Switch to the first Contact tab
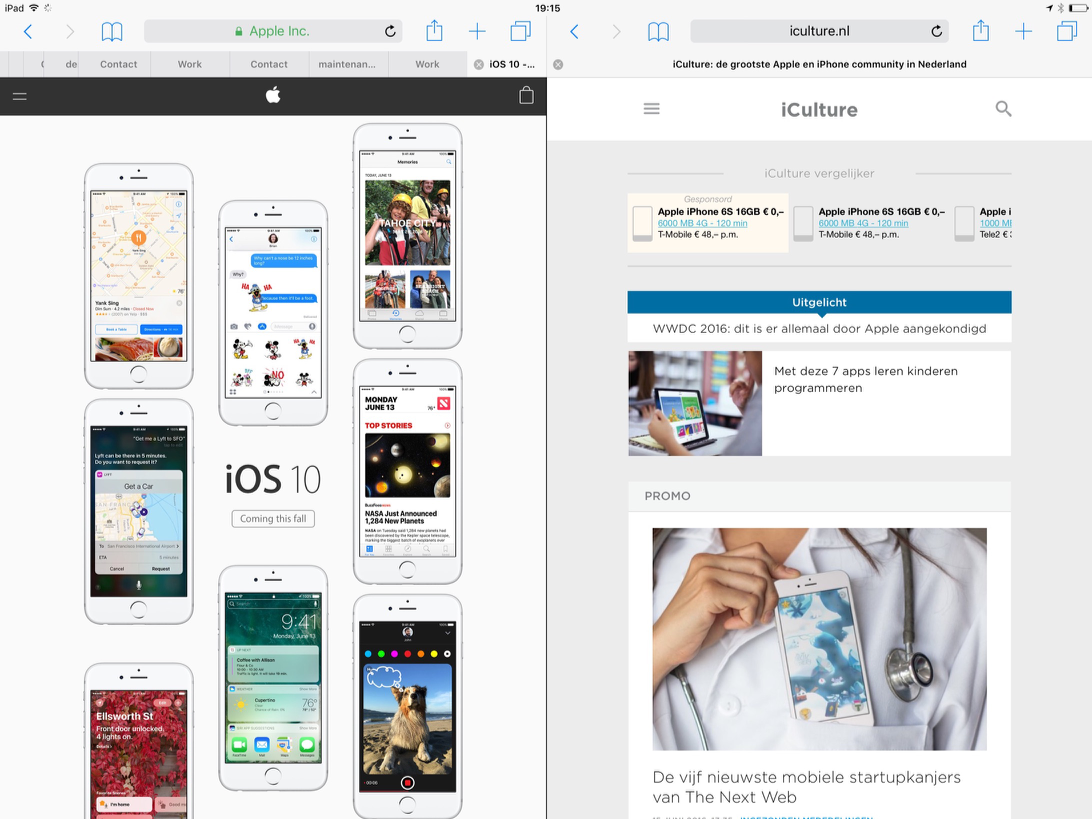Screen dimensions: 1092x819 tap(118, 64)
